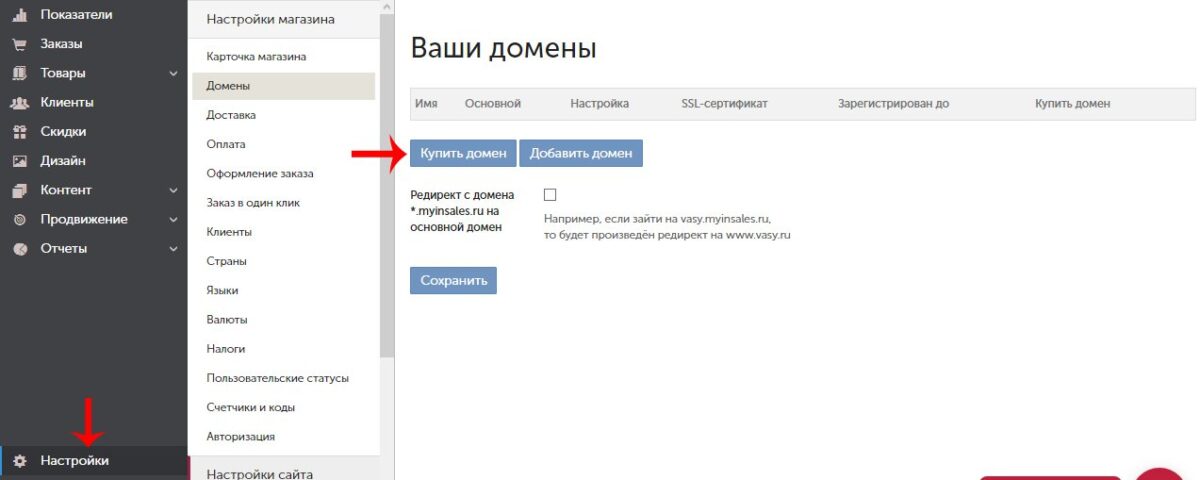1200x480 pixels.
Task: Click the Показатели bar chart icon
Action: 19,15
